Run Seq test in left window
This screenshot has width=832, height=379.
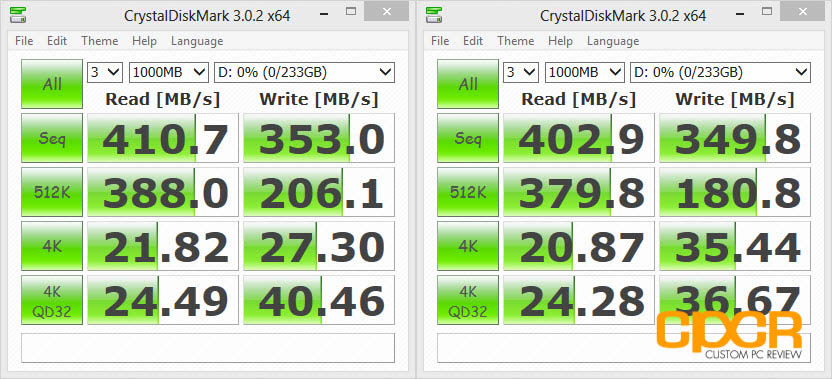(x=52, y=138)
